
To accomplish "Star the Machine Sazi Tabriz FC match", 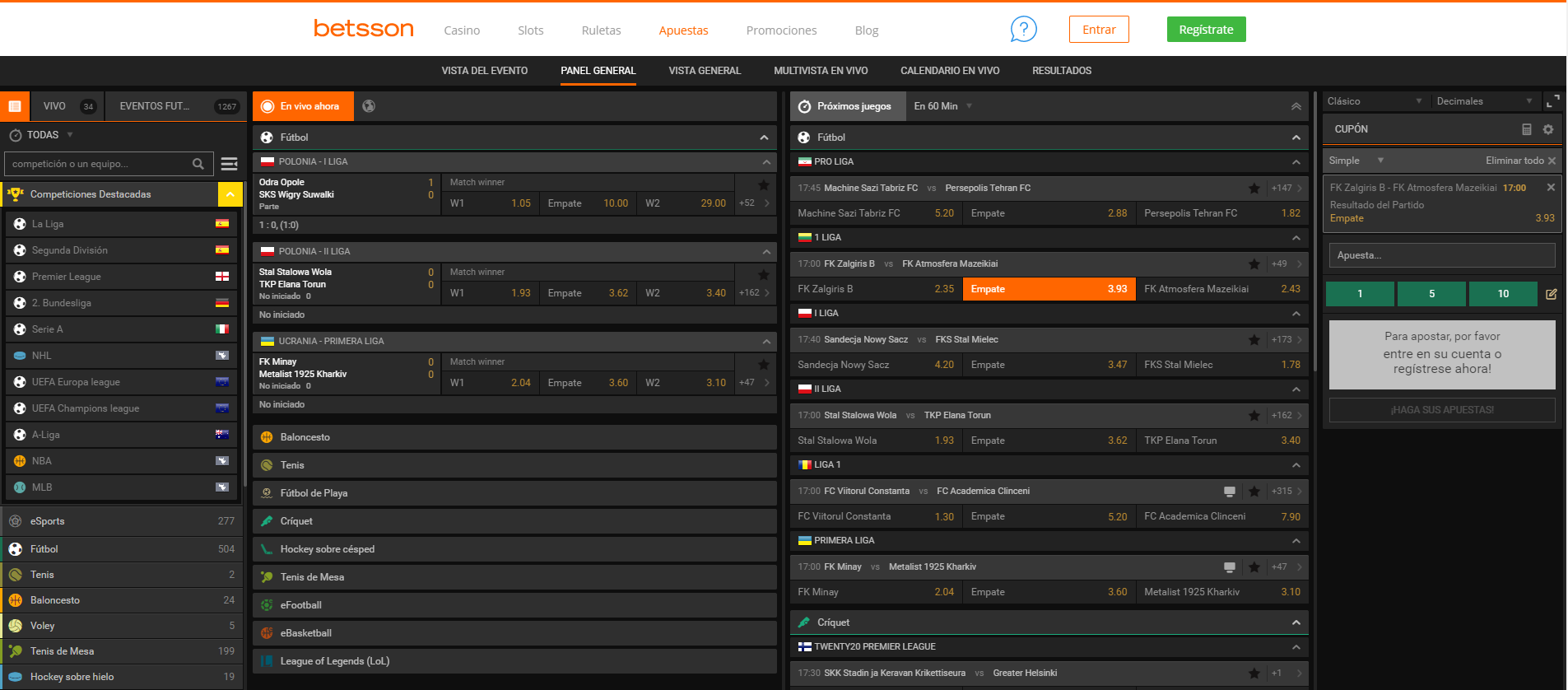I will tap(1254, 189).
